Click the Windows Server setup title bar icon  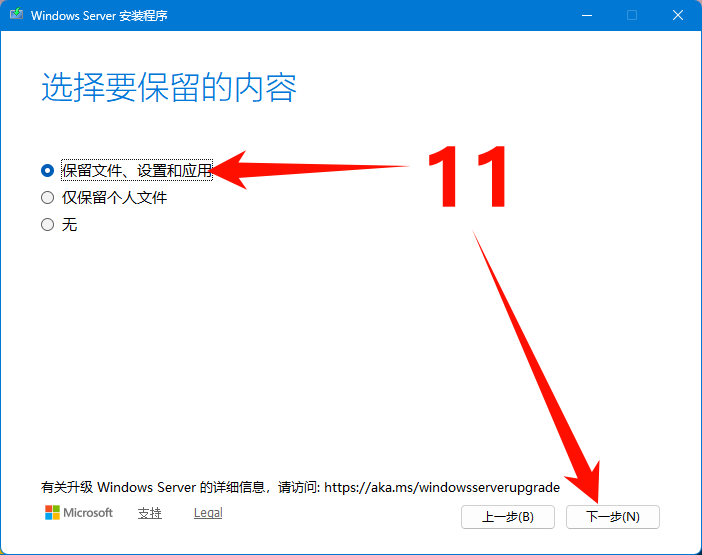tap(17, 14)
